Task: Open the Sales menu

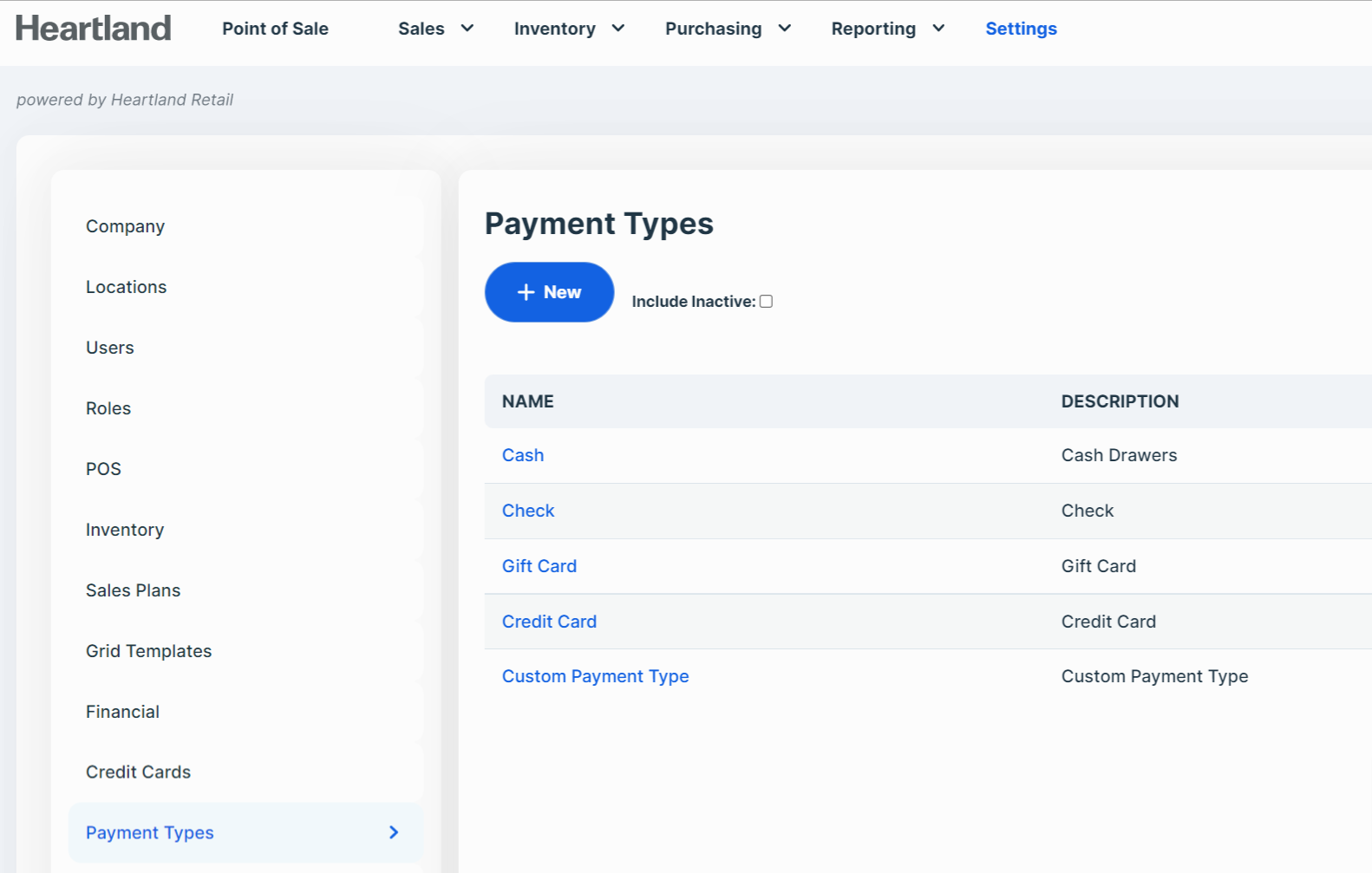Action: (421, 29)
